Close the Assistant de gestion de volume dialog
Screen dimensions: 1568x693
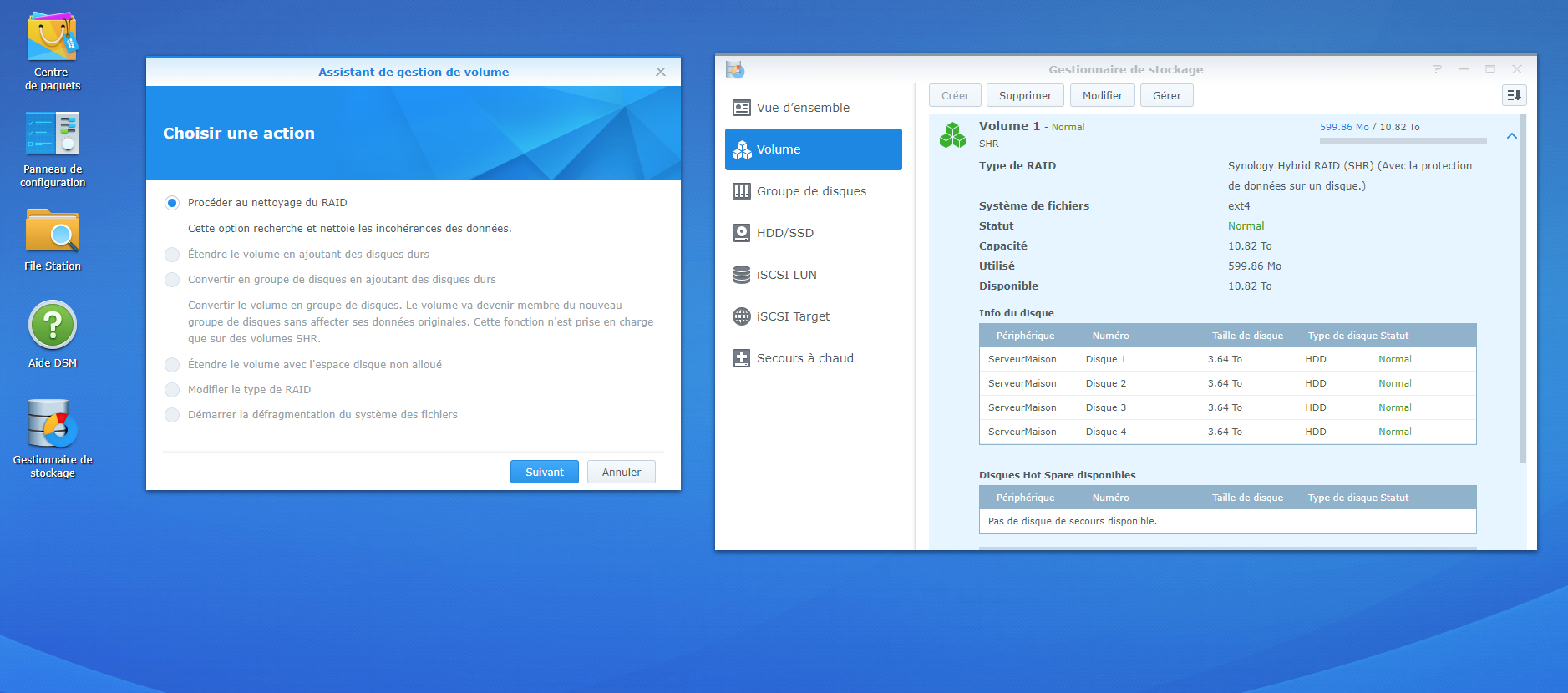coord(661,72)
